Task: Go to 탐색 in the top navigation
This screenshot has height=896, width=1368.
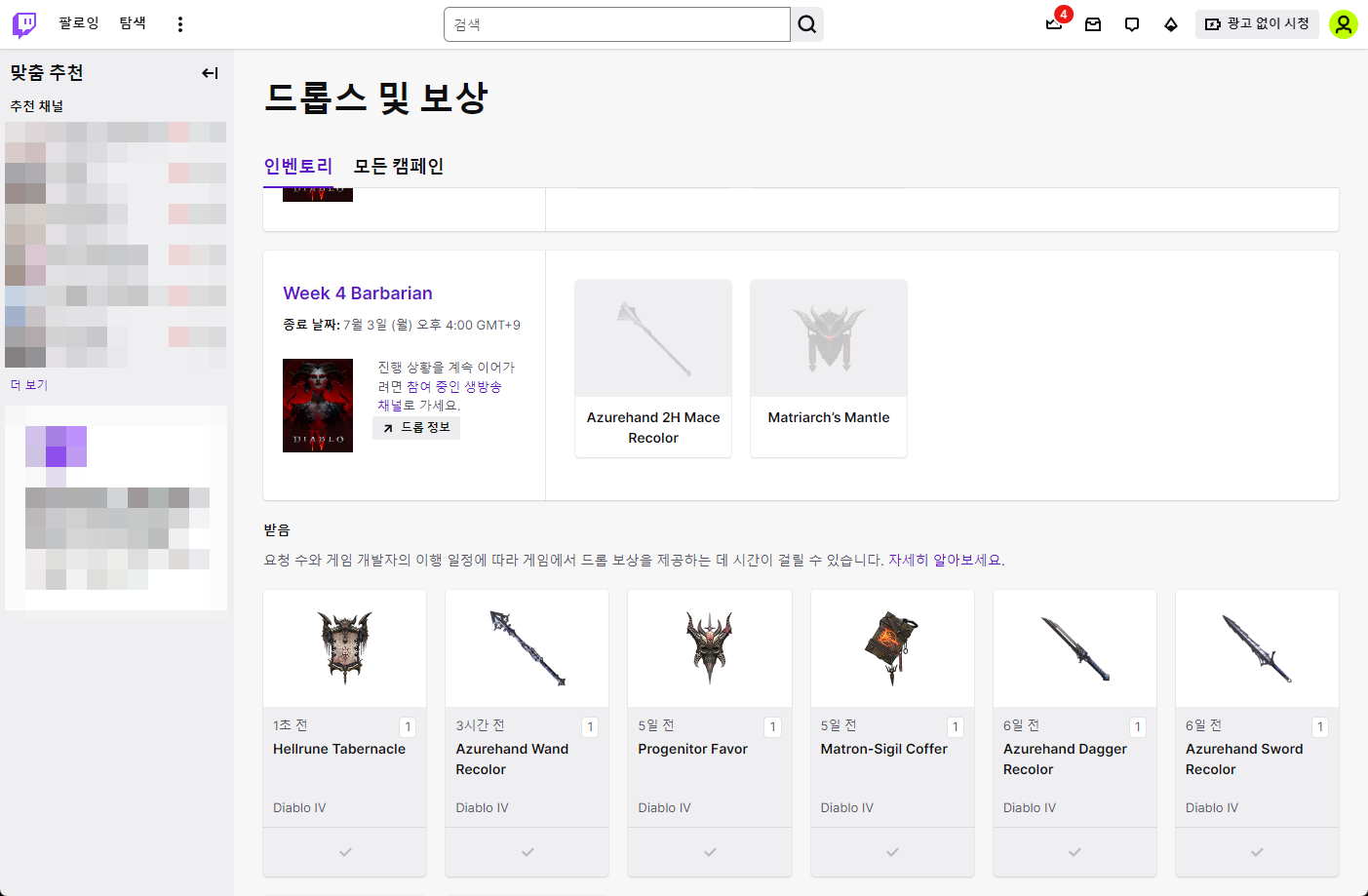Action: coord(133,23)
